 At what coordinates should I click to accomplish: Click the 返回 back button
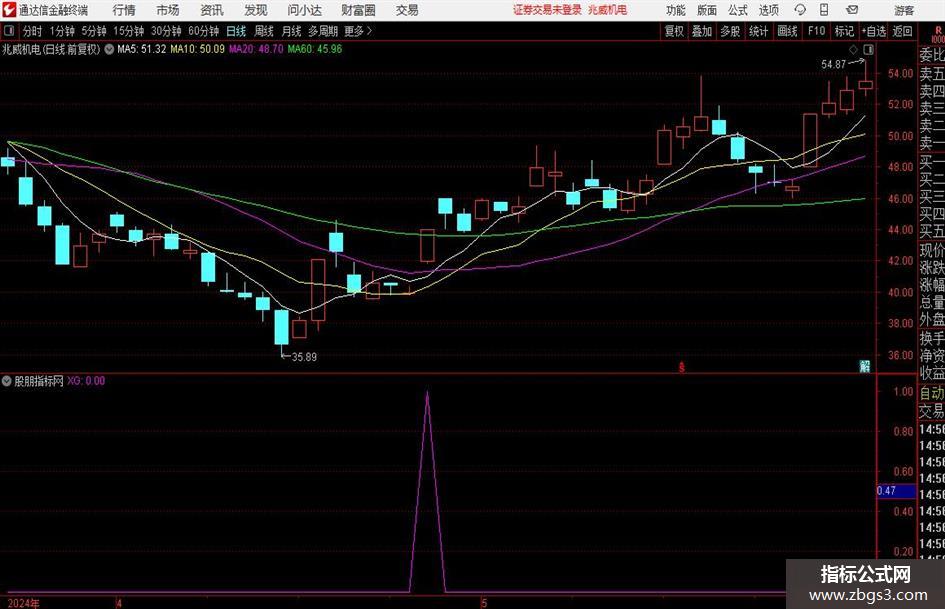(x=902, y=31)
